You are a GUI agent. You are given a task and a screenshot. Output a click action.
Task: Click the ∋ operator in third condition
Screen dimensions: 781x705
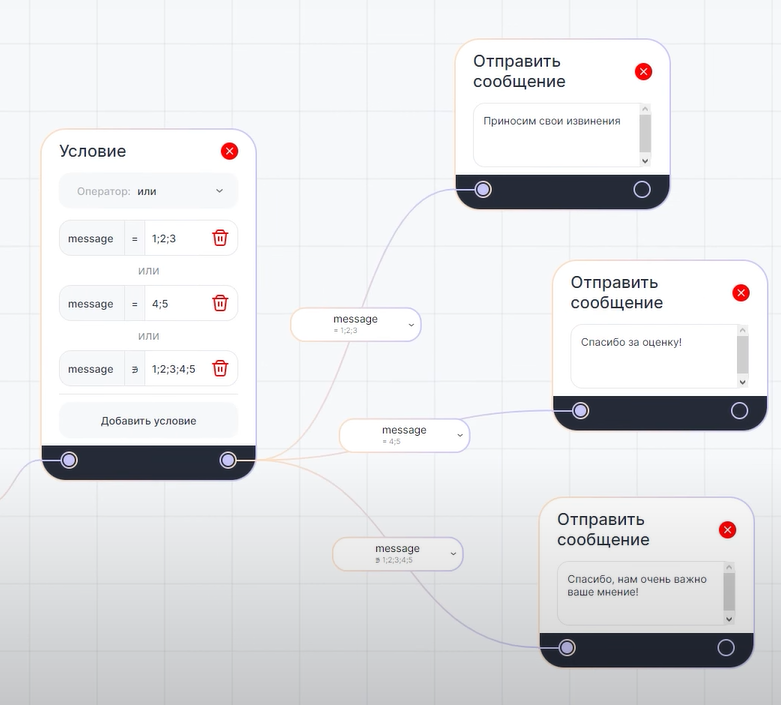tap(135, 369)
